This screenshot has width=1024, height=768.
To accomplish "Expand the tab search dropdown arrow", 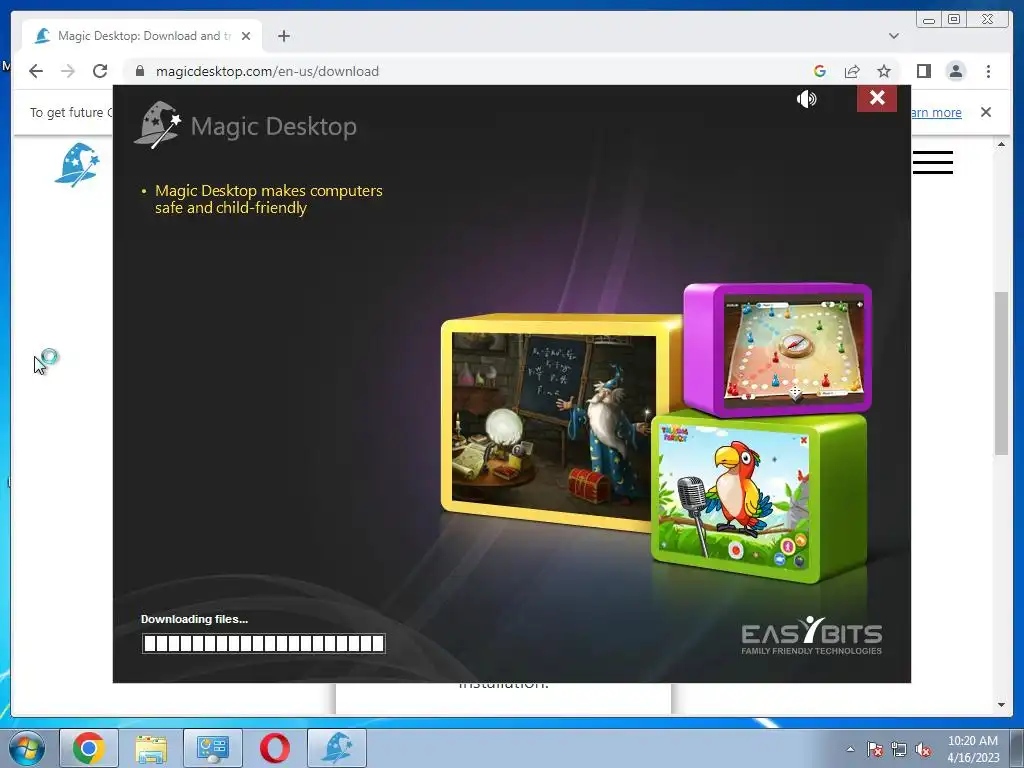I will (x=893, y=36).
